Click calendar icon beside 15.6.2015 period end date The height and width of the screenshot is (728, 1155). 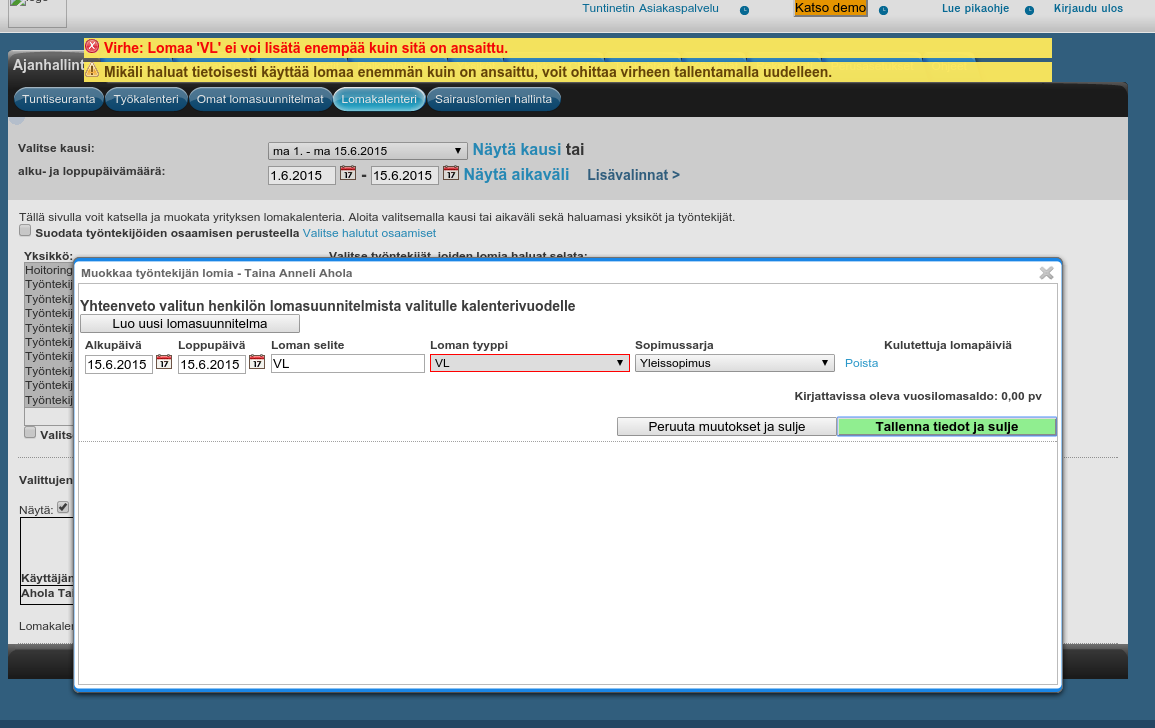(451, 174)
